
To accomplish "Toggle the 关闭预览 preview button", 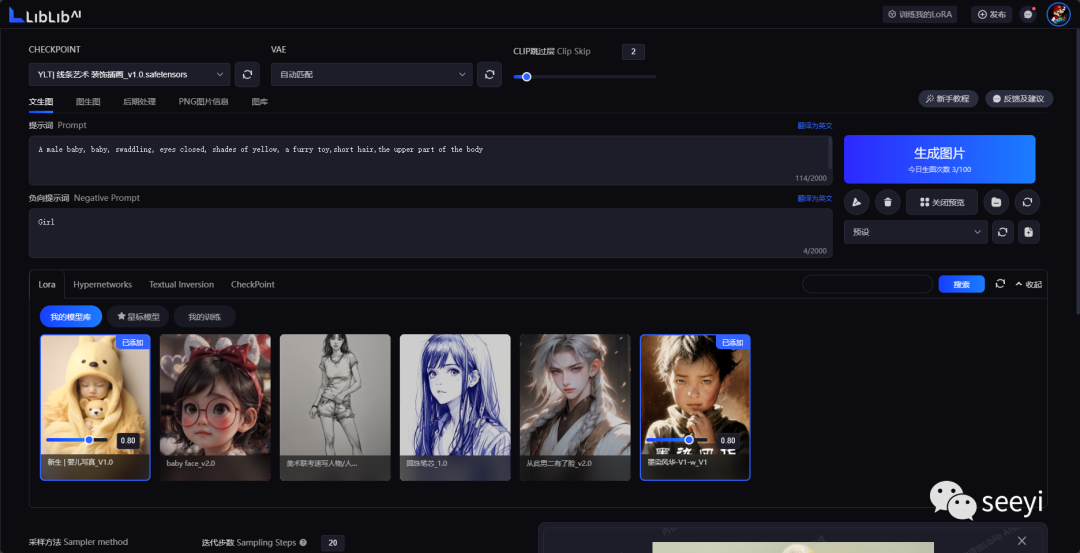I will pyautogui.click(x=941, y=202).
